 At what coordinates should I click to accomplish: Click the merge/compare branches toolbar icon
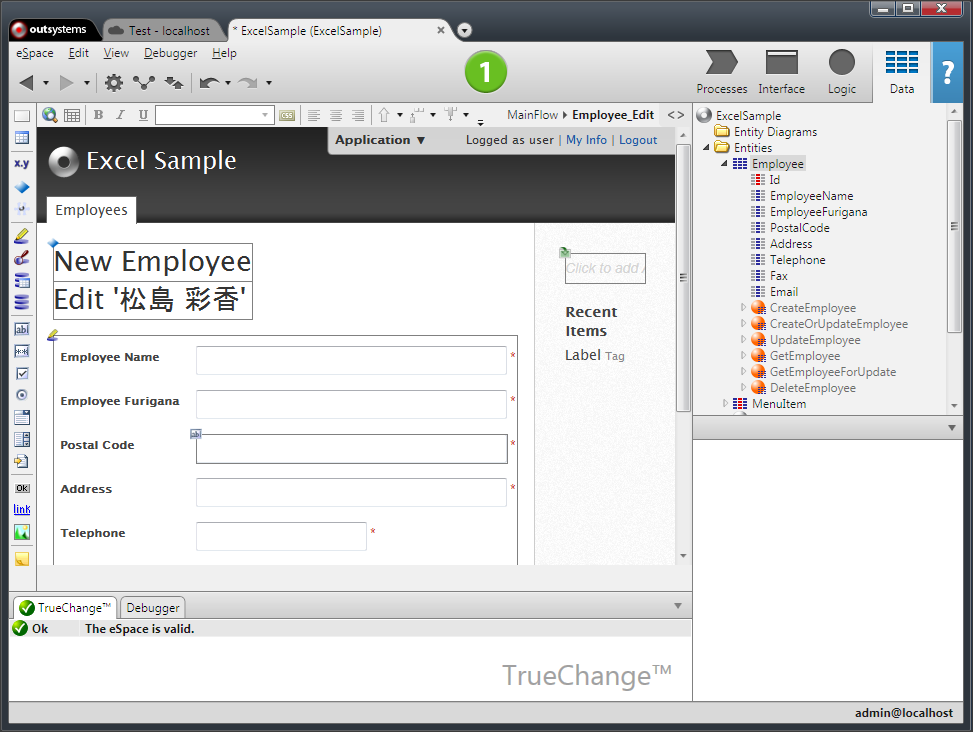[x=144, y=83]
